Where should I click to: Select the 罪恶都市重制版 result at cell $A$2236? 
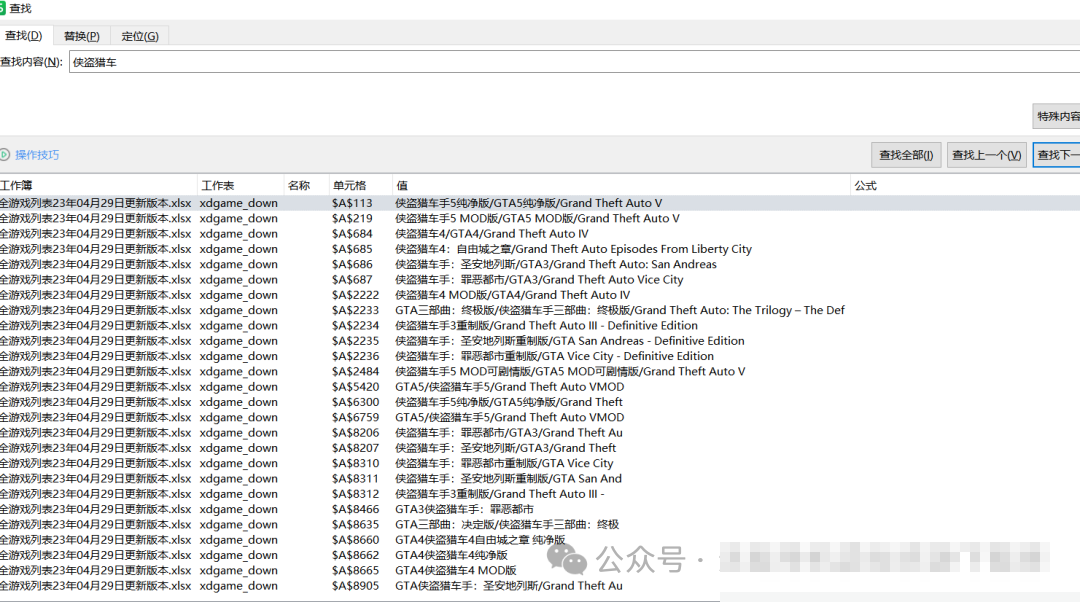(x=540, y=356)
